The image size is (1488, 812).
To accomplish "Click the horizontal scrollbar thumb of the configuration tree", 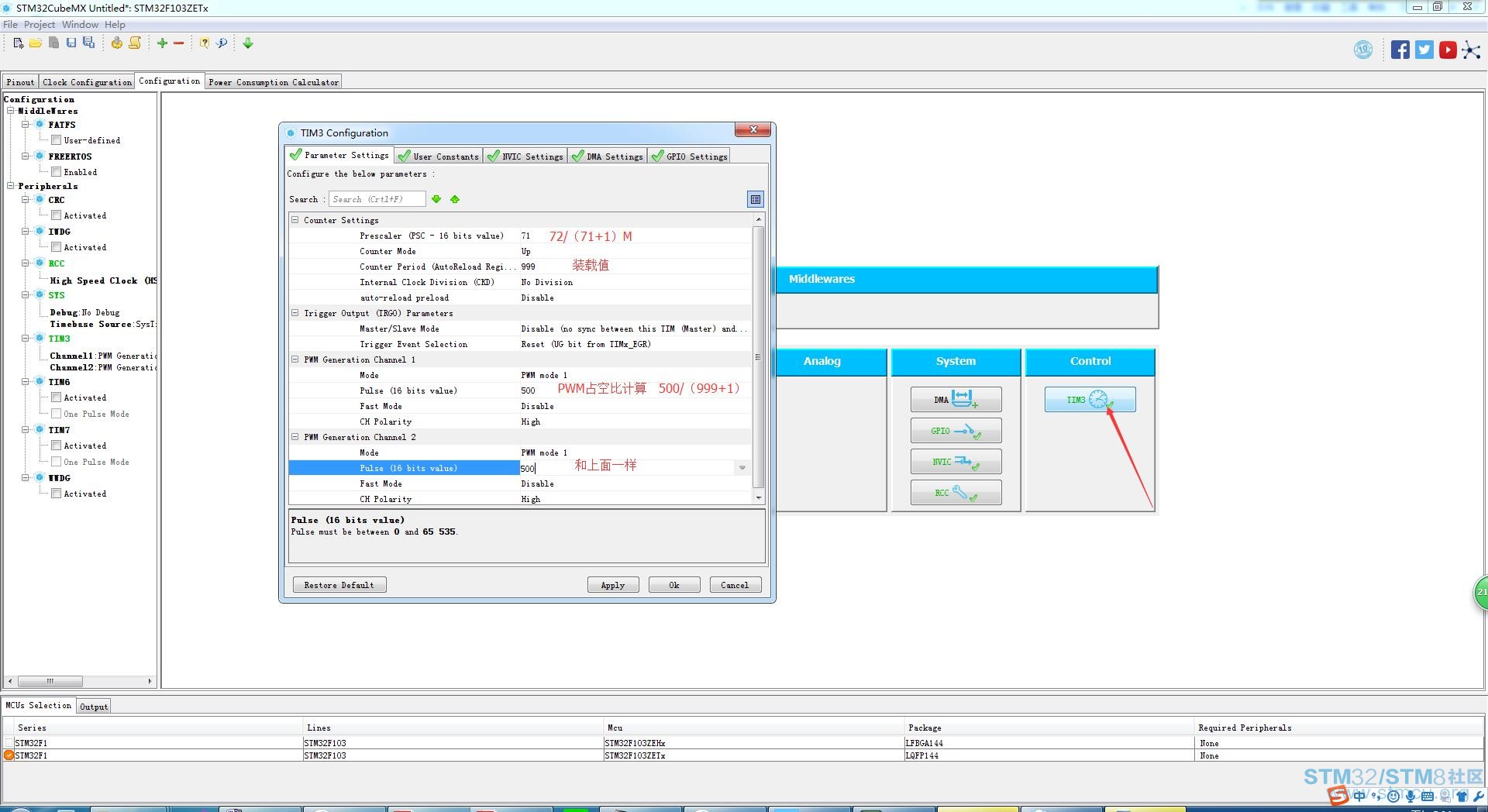I will tap(50, 682).
